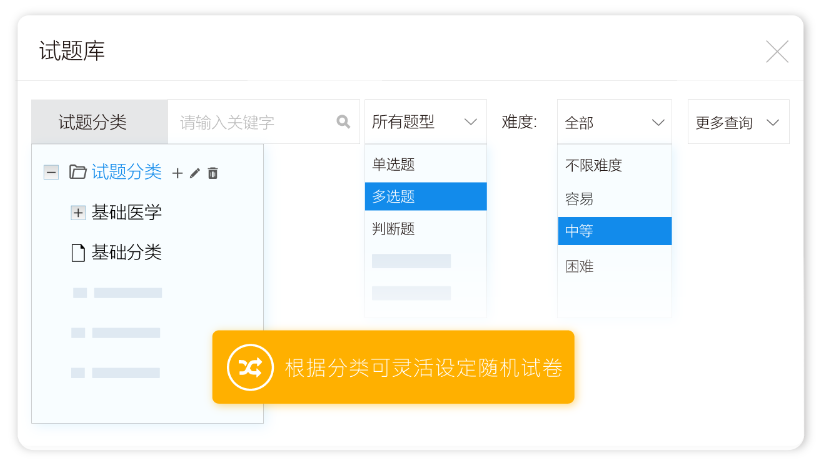This screenshot has width=826, height=472.
Task: Collapse the 试题分类 root node
Action: click(x=51, y=172)
